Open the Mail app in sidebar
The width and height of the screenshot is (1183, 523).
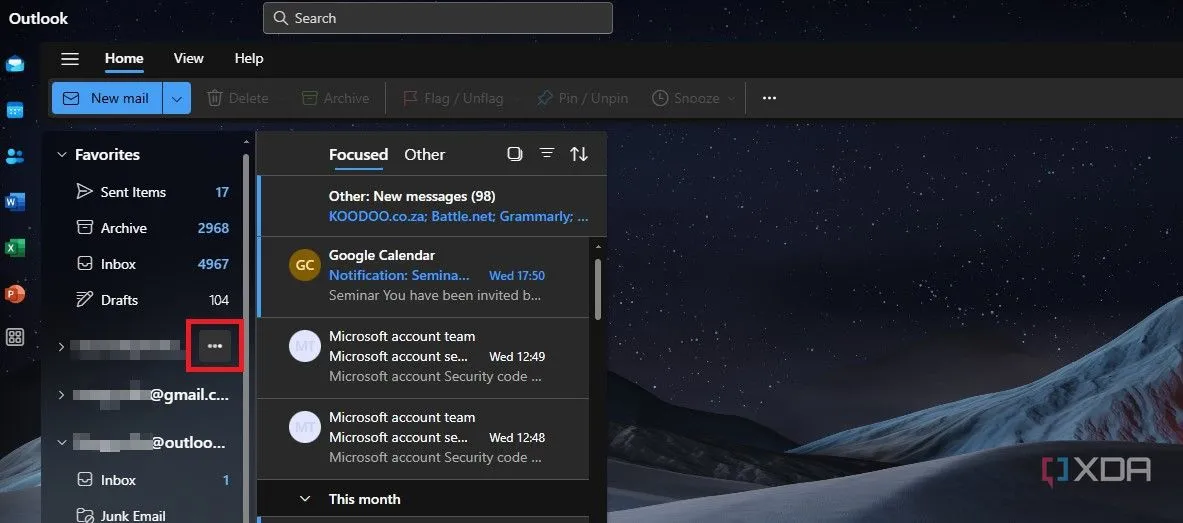pos(15,64)
